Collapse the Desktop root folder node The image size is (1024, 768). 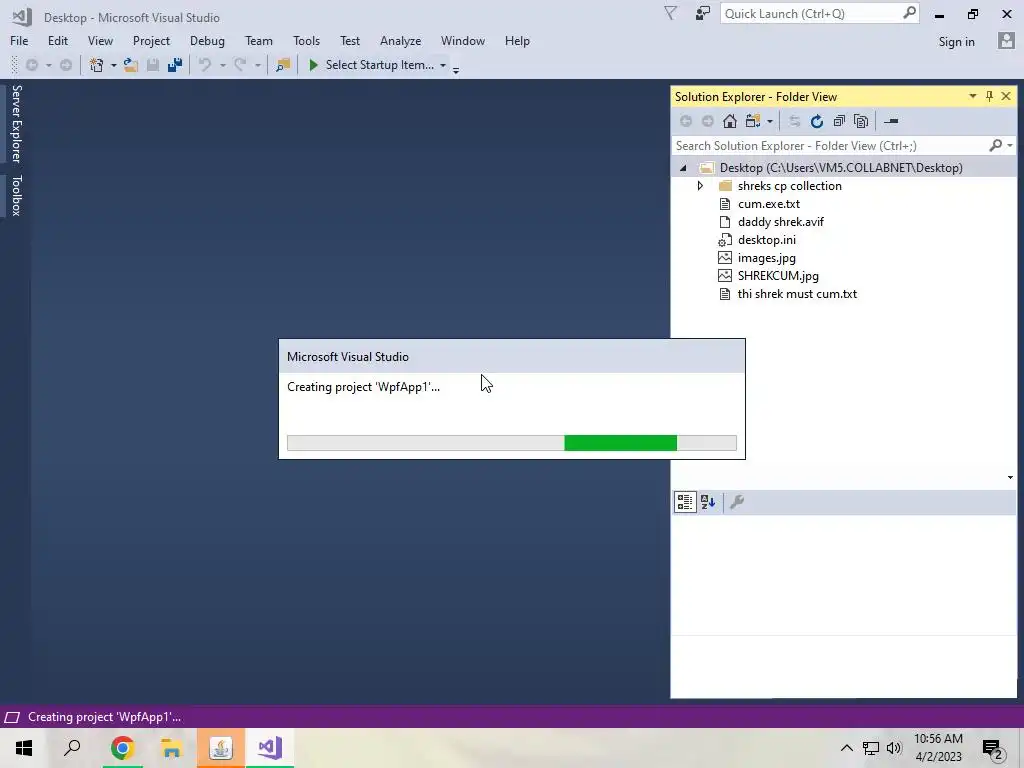[x=683, y=168]
